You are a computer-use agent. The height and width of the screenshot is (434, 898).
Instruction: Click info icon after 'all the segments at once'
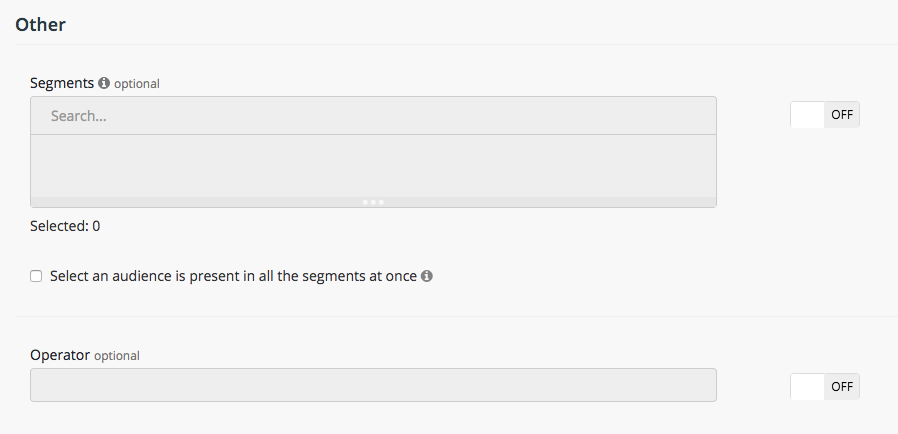(427, 276)
